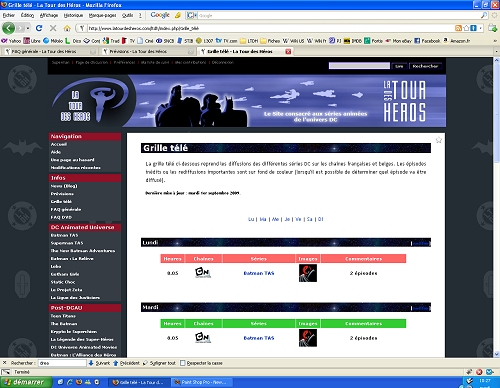Click the green Back arrow button
Image resolution: width=500 pixels, height=388 pixels.
point(8,28)
